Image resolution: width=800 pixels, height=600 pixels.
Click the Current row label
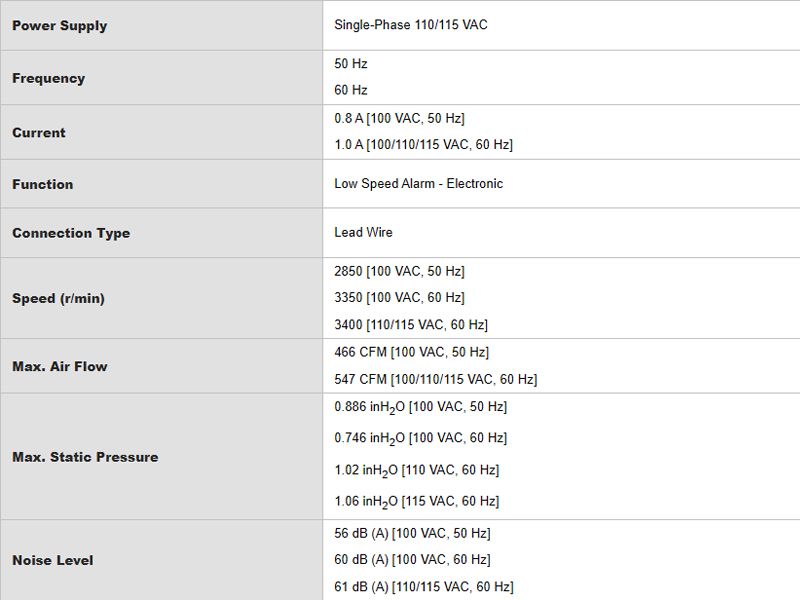[x=39, y=133]
